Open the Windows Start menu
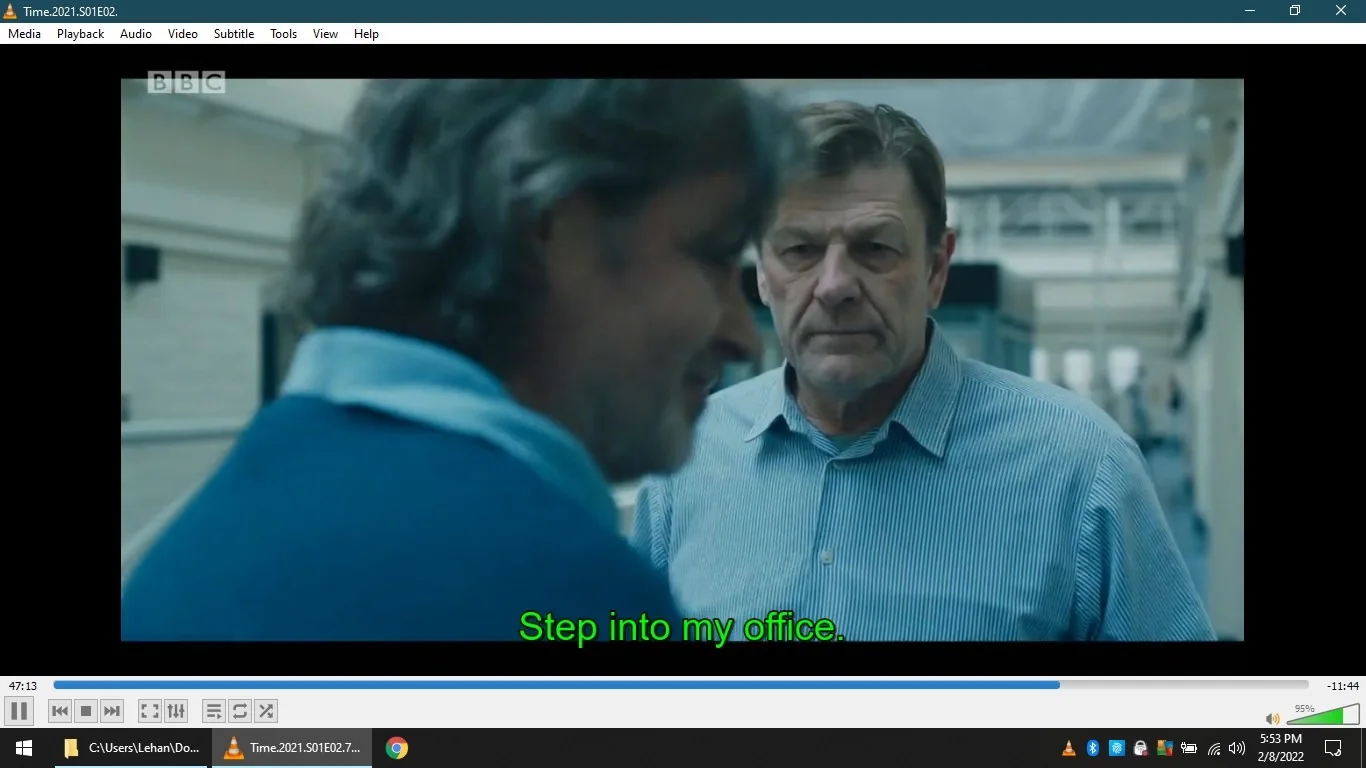The height and width of the screenshot is (768, 1366). tap(24, 748)
